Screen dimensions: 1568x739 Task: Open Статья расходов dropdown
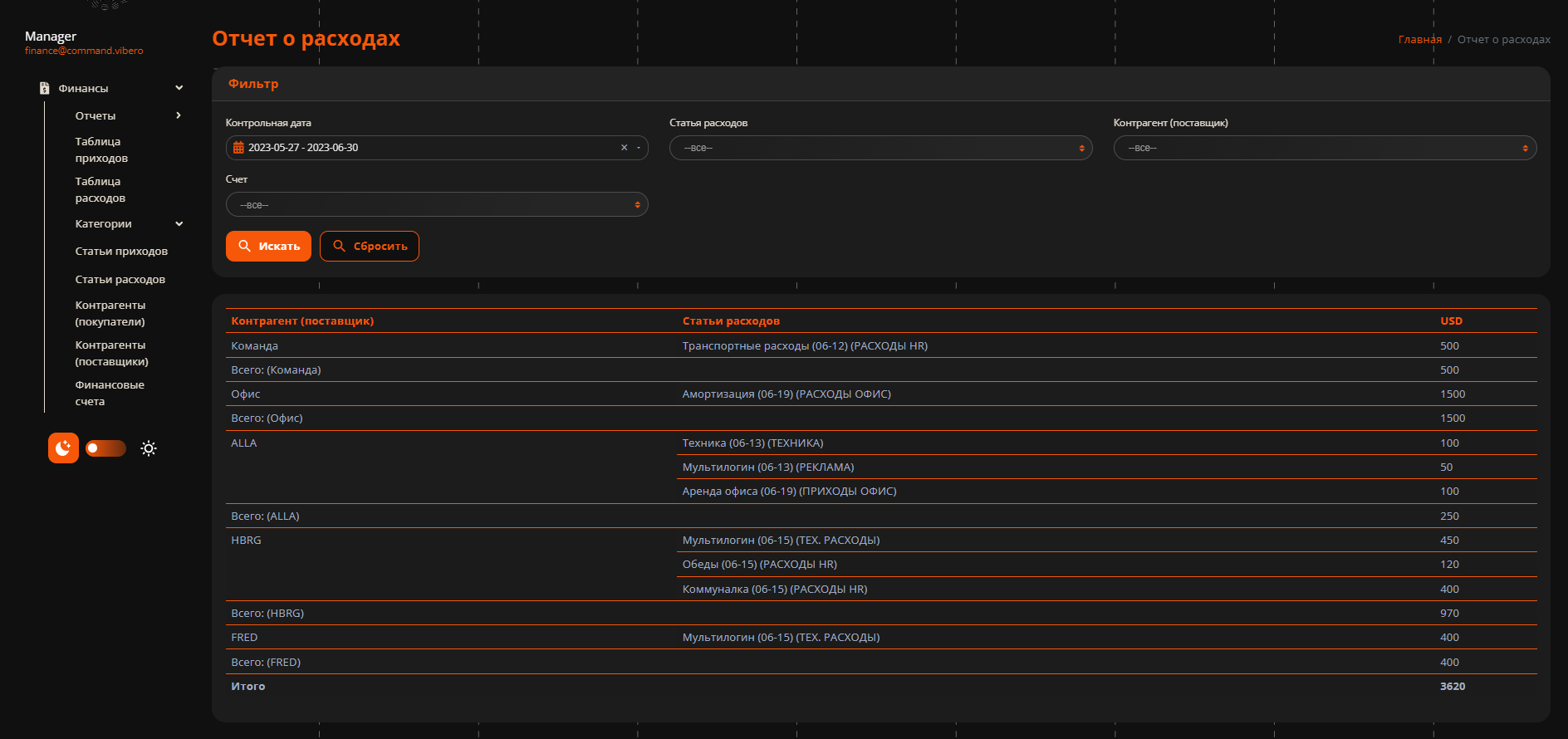click(880, 148)
